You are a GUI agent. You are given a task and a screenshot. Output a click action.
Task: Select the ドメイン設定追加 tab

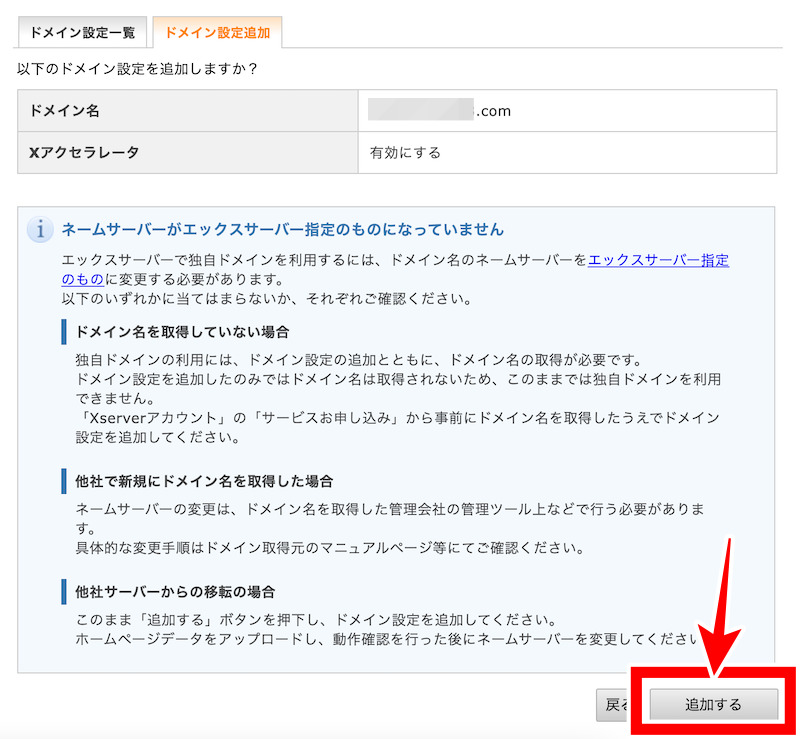(217, 32)
